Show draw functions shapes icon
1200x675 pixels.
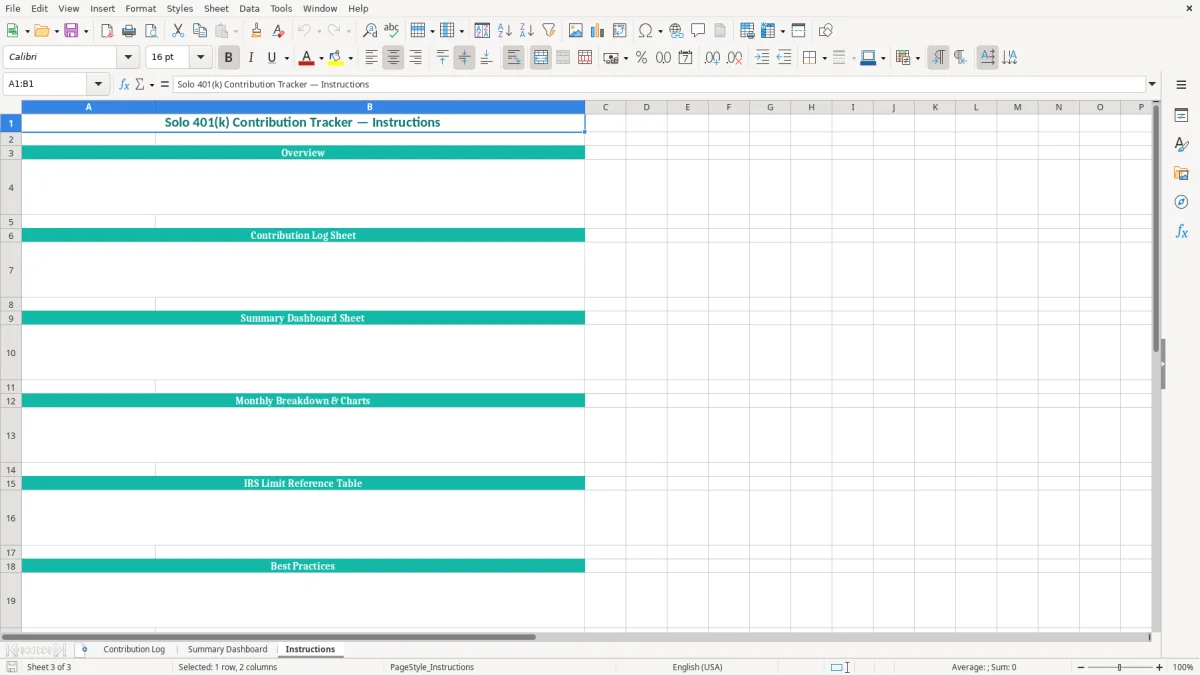tap(825, 31)
